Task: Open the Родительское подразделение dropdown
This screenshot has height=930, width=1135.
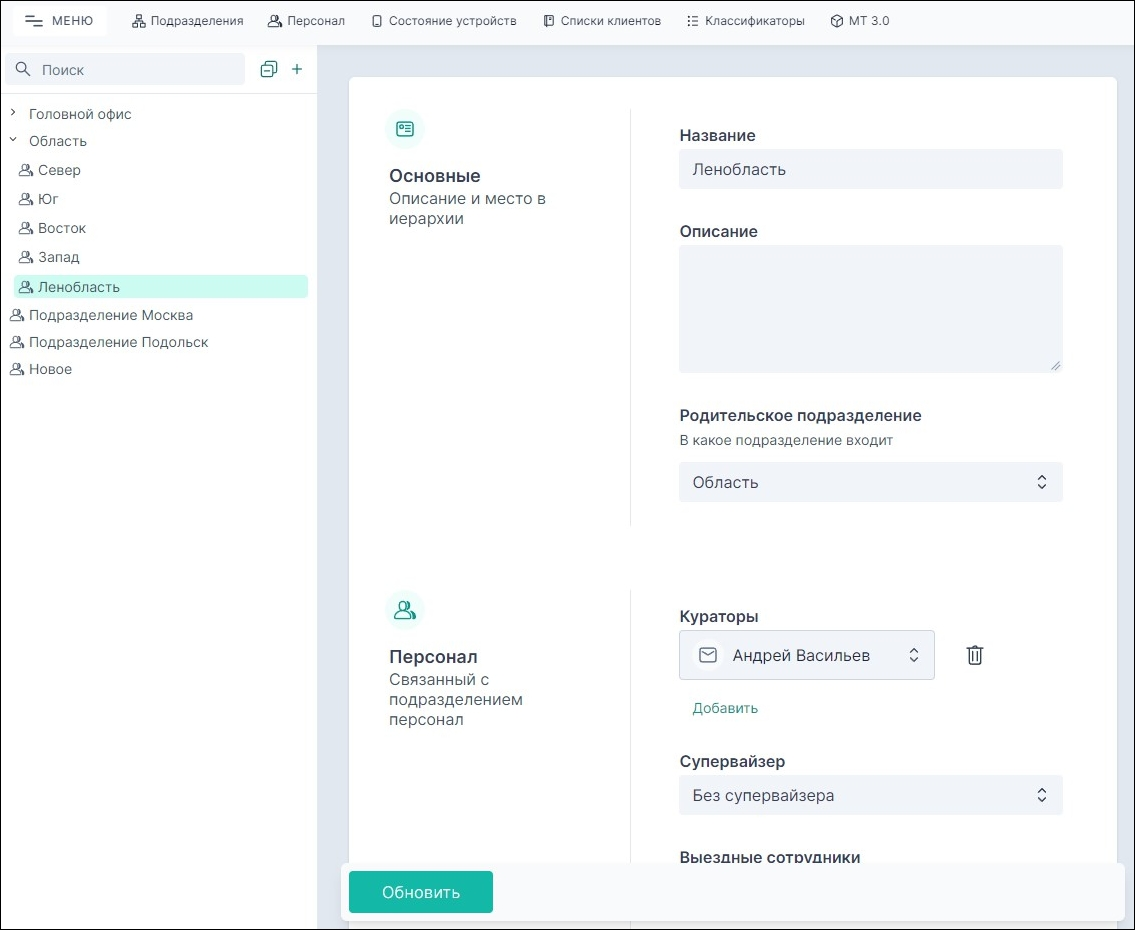Action: coord(870,482)
